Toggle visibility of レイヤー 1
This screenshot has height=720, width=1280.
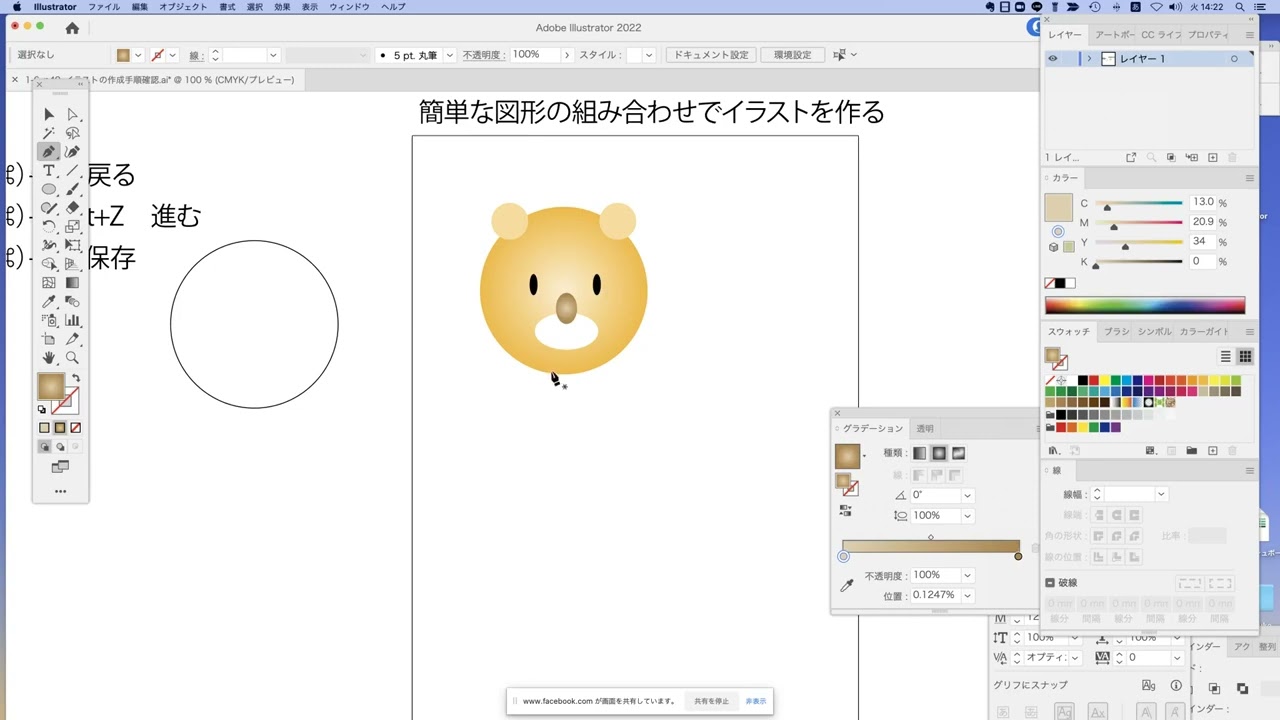(1052, 59)
